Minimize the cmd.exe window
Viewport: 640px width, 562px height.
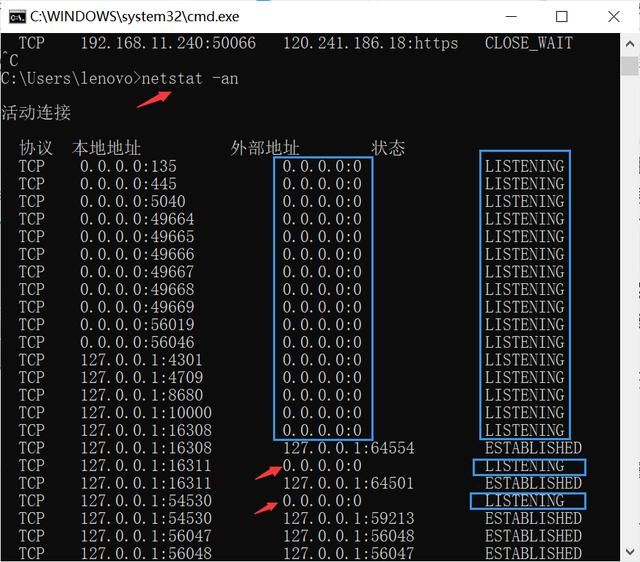(x=511, y=17)
